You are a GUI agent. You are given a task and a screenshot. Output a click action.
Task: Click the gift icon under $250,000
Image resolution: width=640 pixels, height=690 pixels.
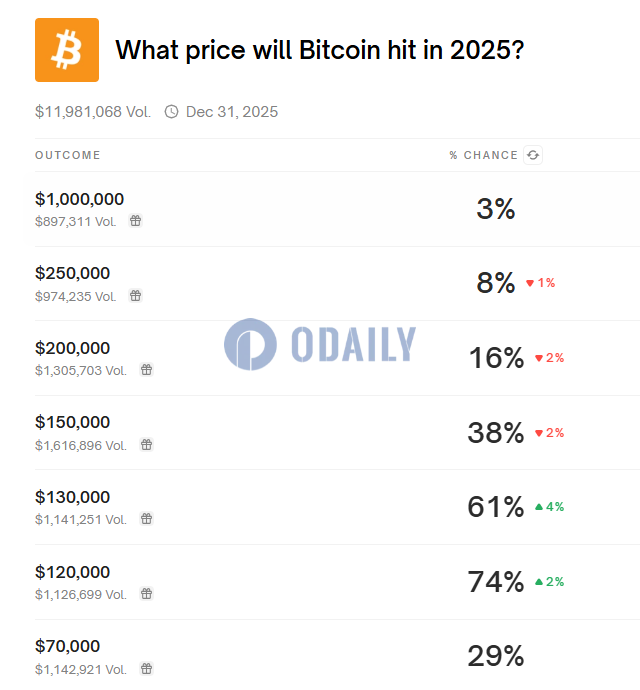coord(136,296)
